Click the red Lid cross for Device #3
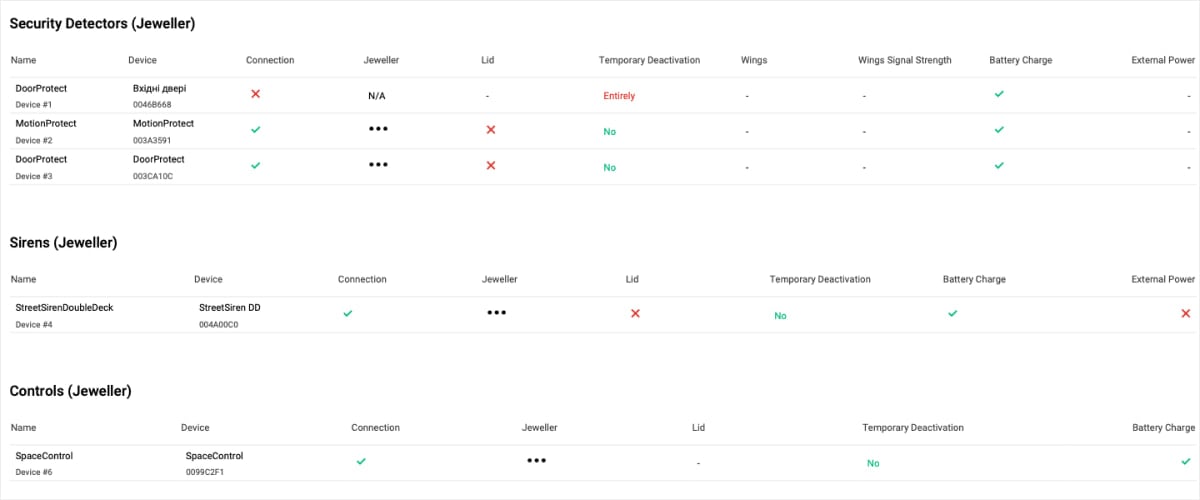 pyautogui.click(x=490, y=165)
